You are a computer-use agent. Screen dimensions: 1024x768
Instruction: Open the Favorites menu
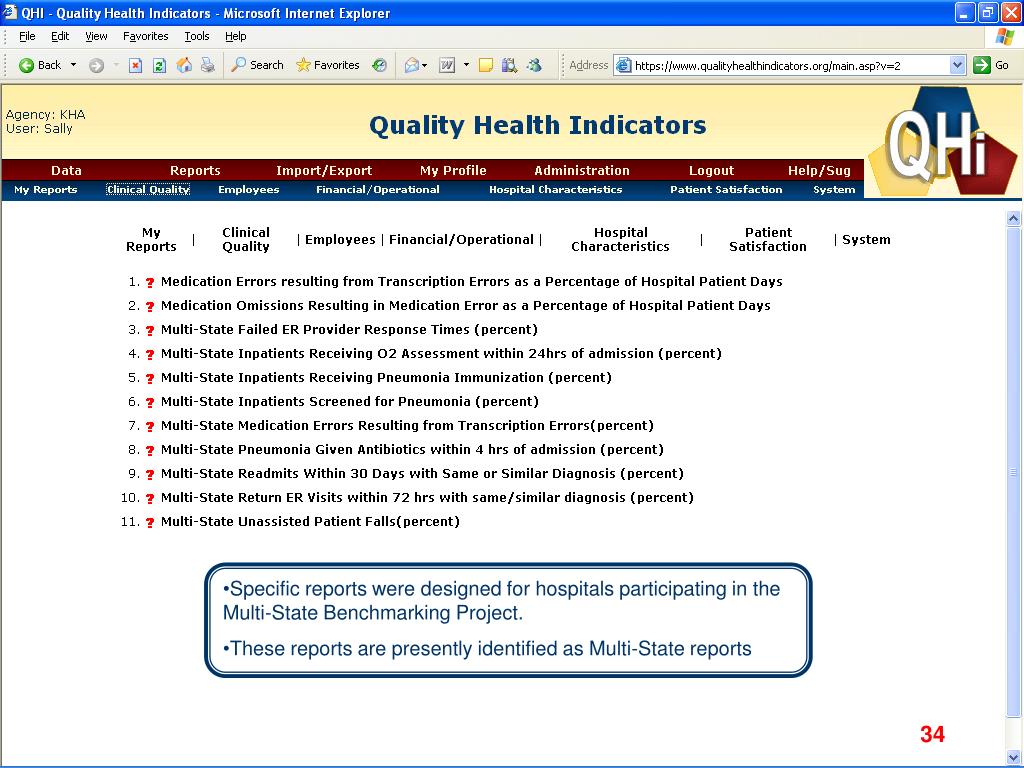146,36
